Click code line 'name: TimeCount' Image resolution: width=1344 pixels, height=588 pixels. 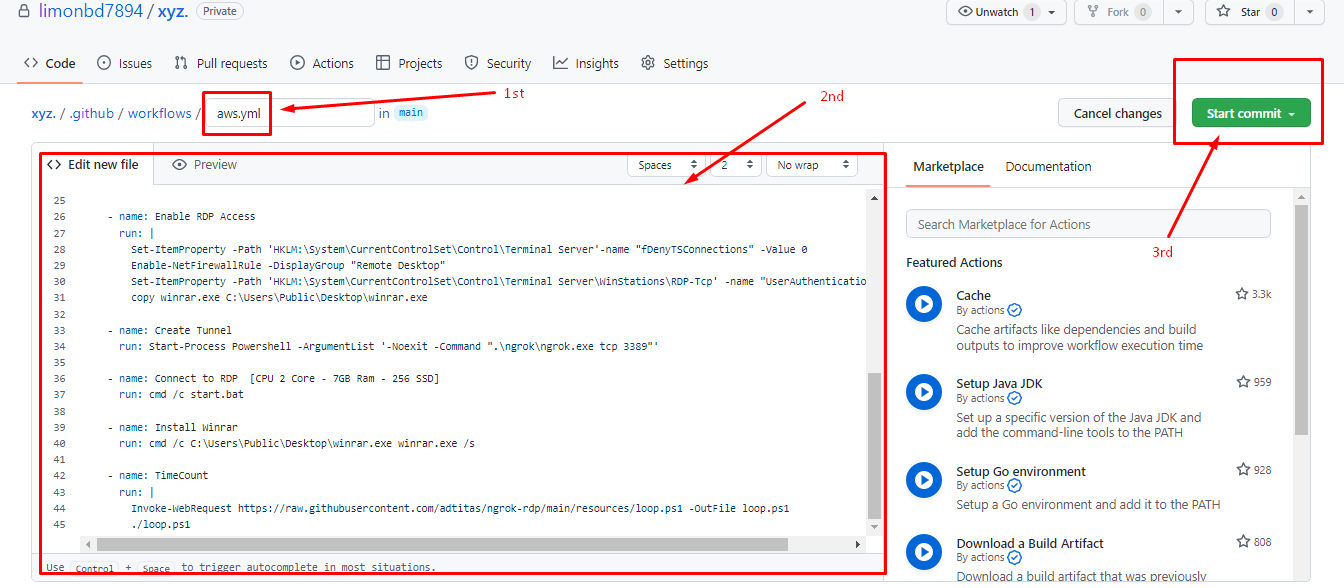point(157,475)
